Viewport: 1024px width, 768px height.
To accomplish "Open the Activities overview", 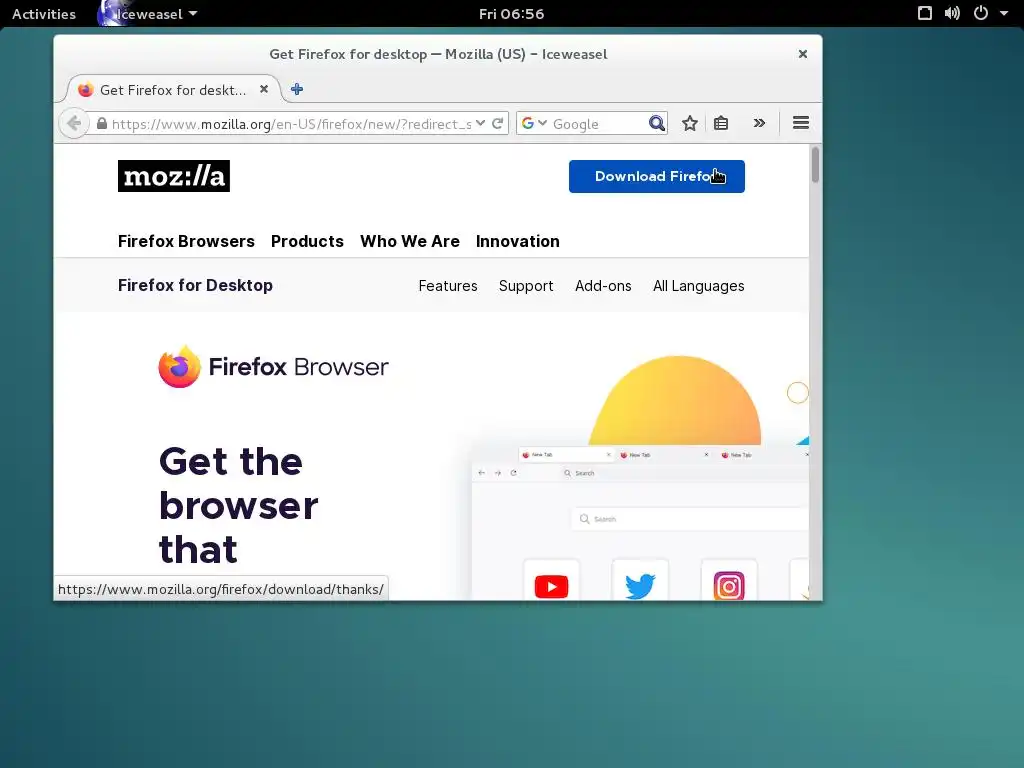I will (x=44, y=14).
